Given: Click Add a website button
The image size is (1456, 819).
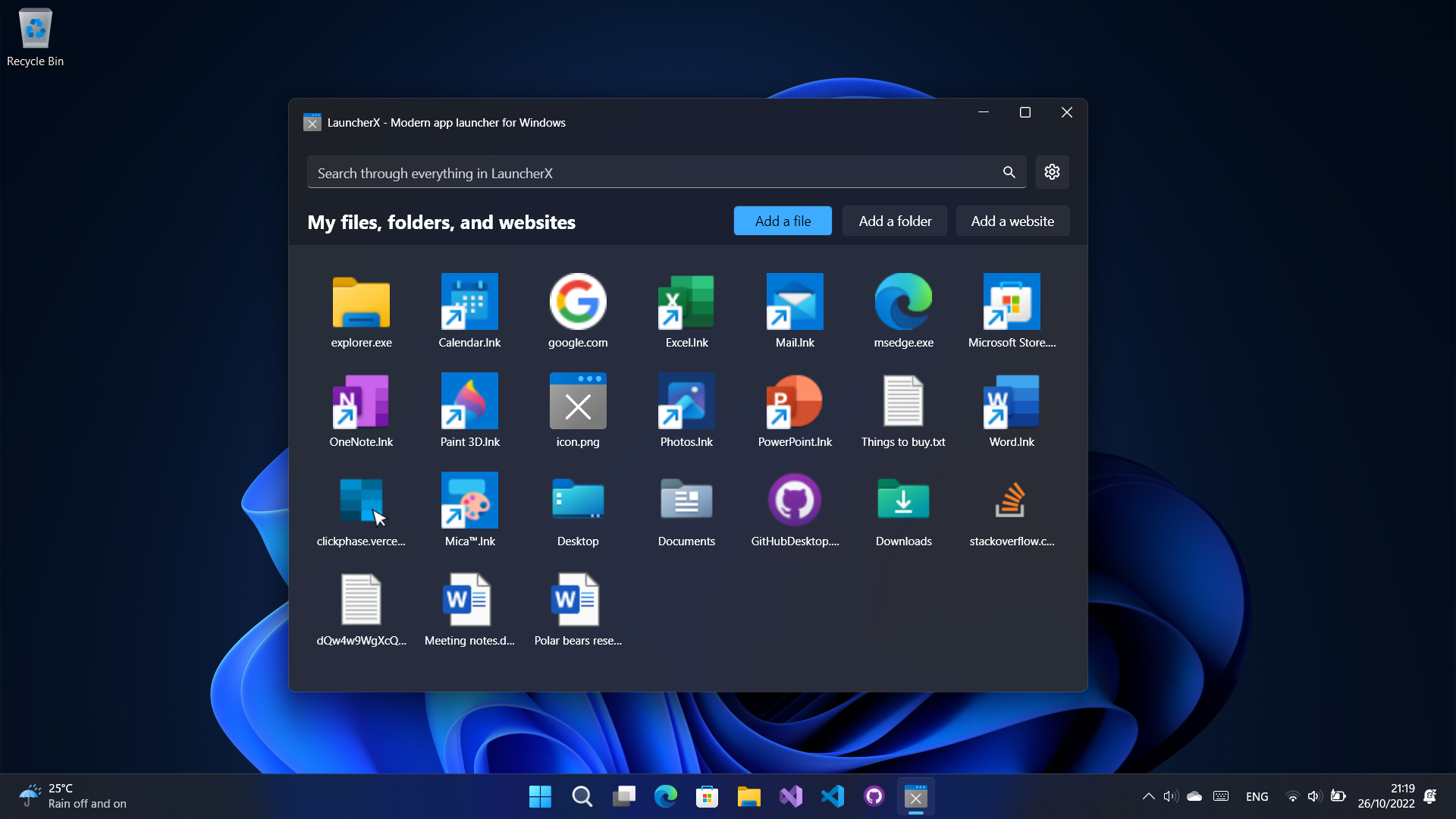Looking at the screenshot, I should pos(1012,221).
